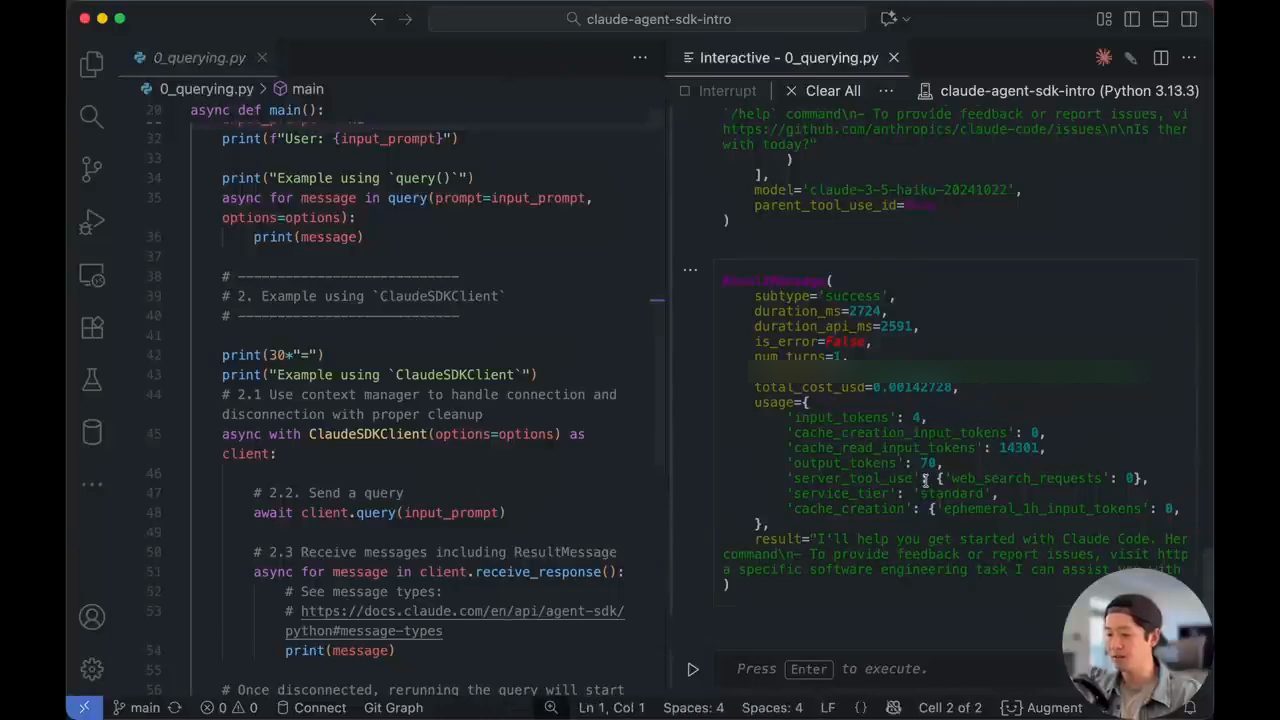Open the Accounts menu icon
Screen dimensions: 1280x720
92,617
